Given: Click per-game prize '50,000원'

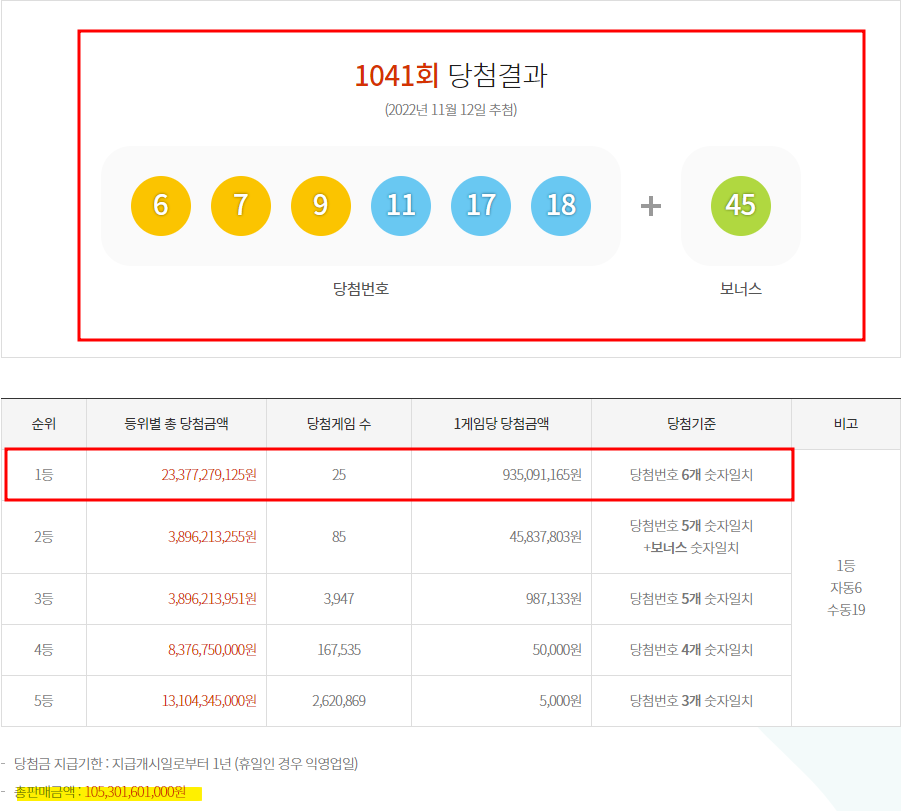Looking at the screenshot, I should (x=557, y=650).
